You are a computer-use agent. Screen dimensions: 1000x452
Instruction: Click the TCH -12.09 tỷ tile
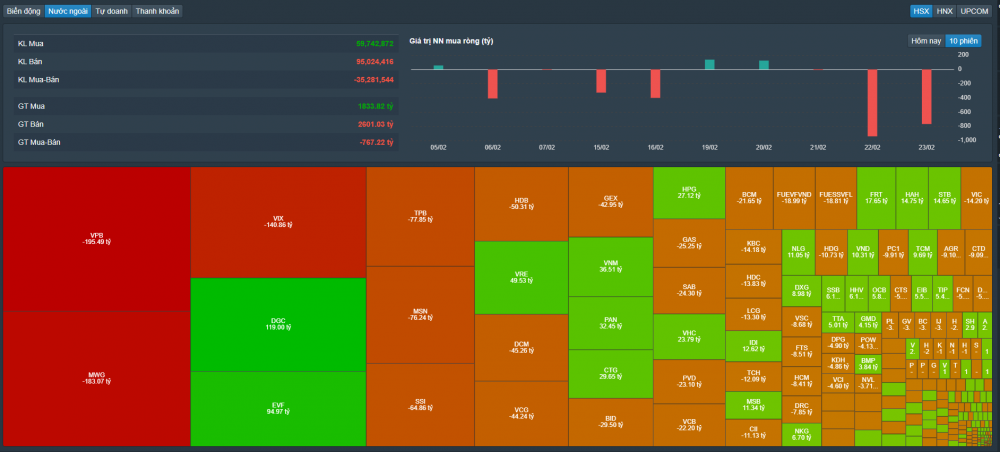[753, 377]
